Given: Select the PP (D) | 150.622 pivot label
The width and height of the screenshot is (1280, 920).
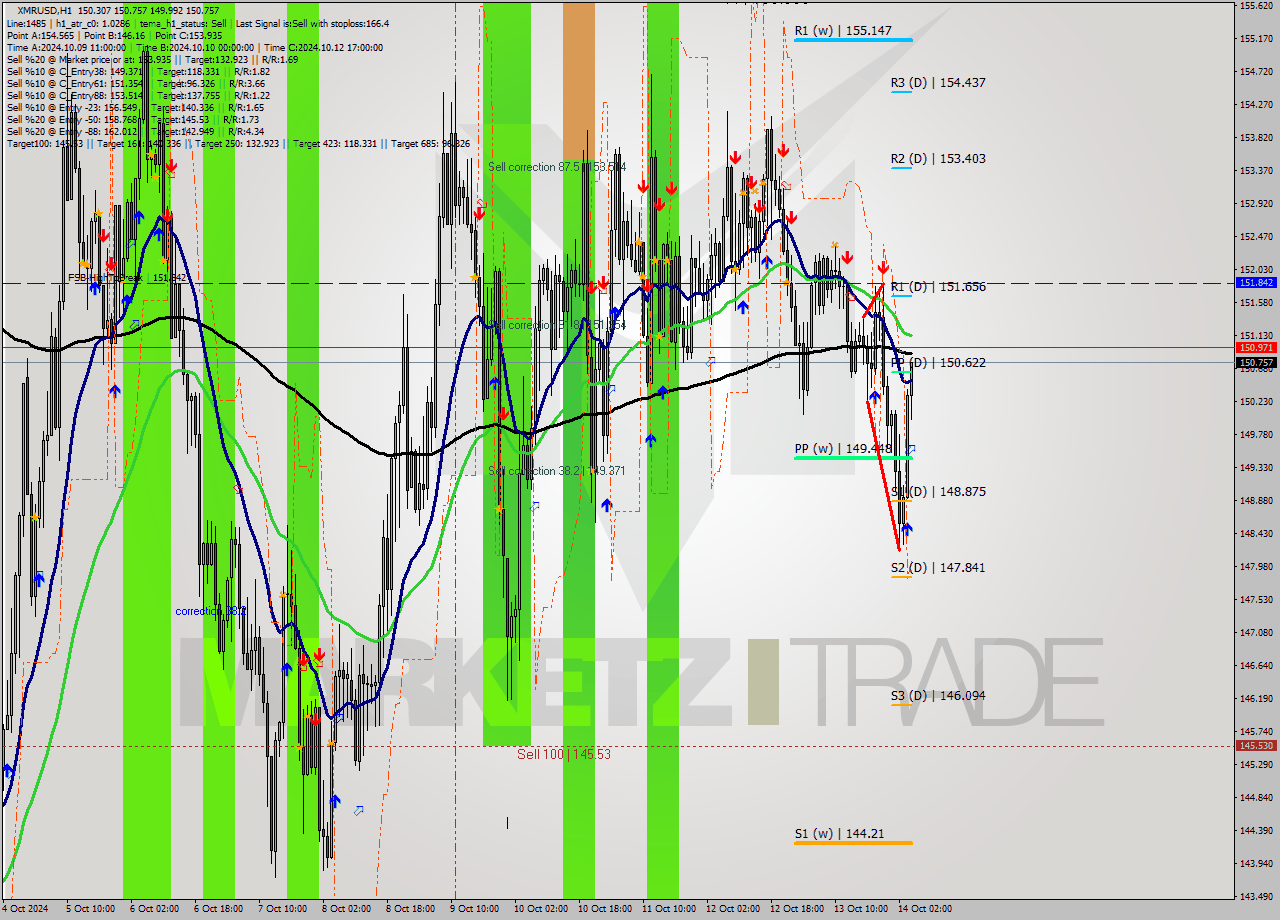Looking at the screenshot, I should coord(938,363).
